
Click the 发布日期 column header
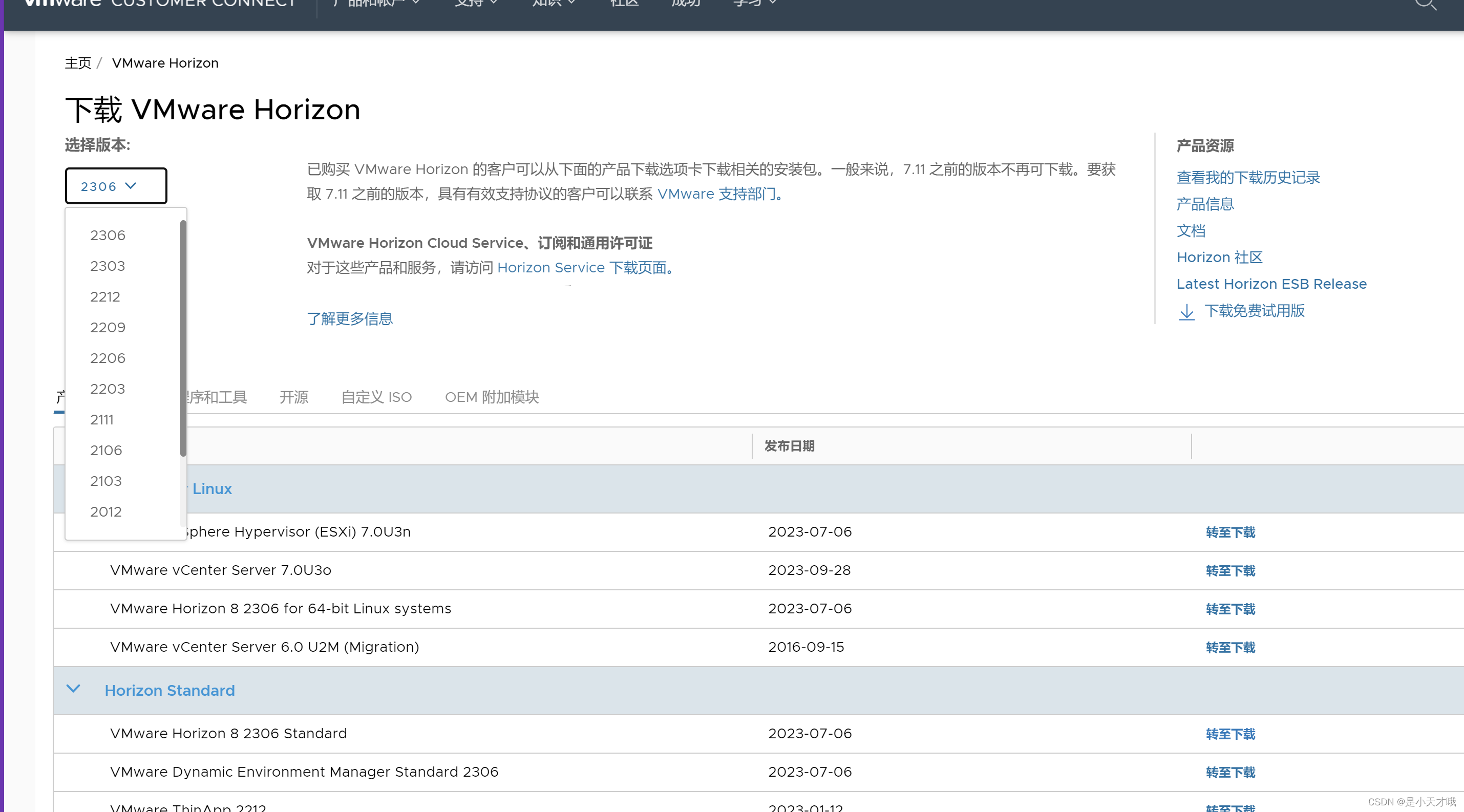[x=789, y=446]
